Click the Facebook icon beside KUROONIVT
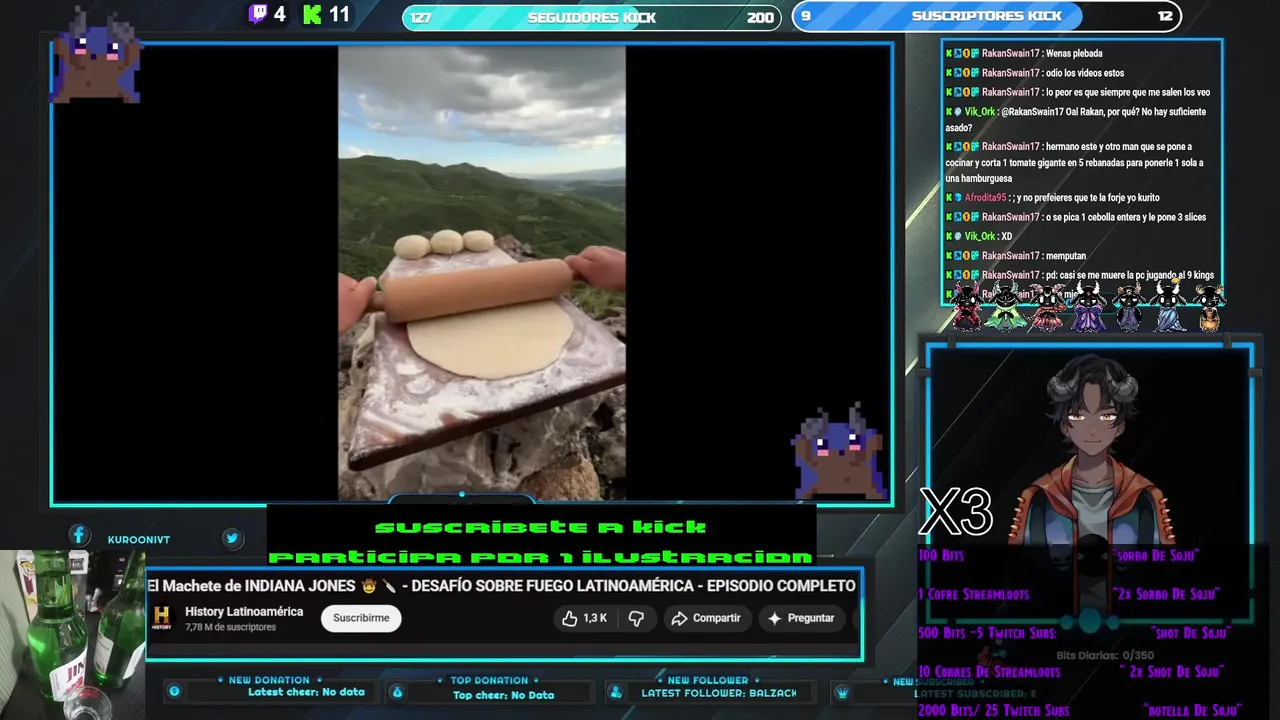 (79, 536)
